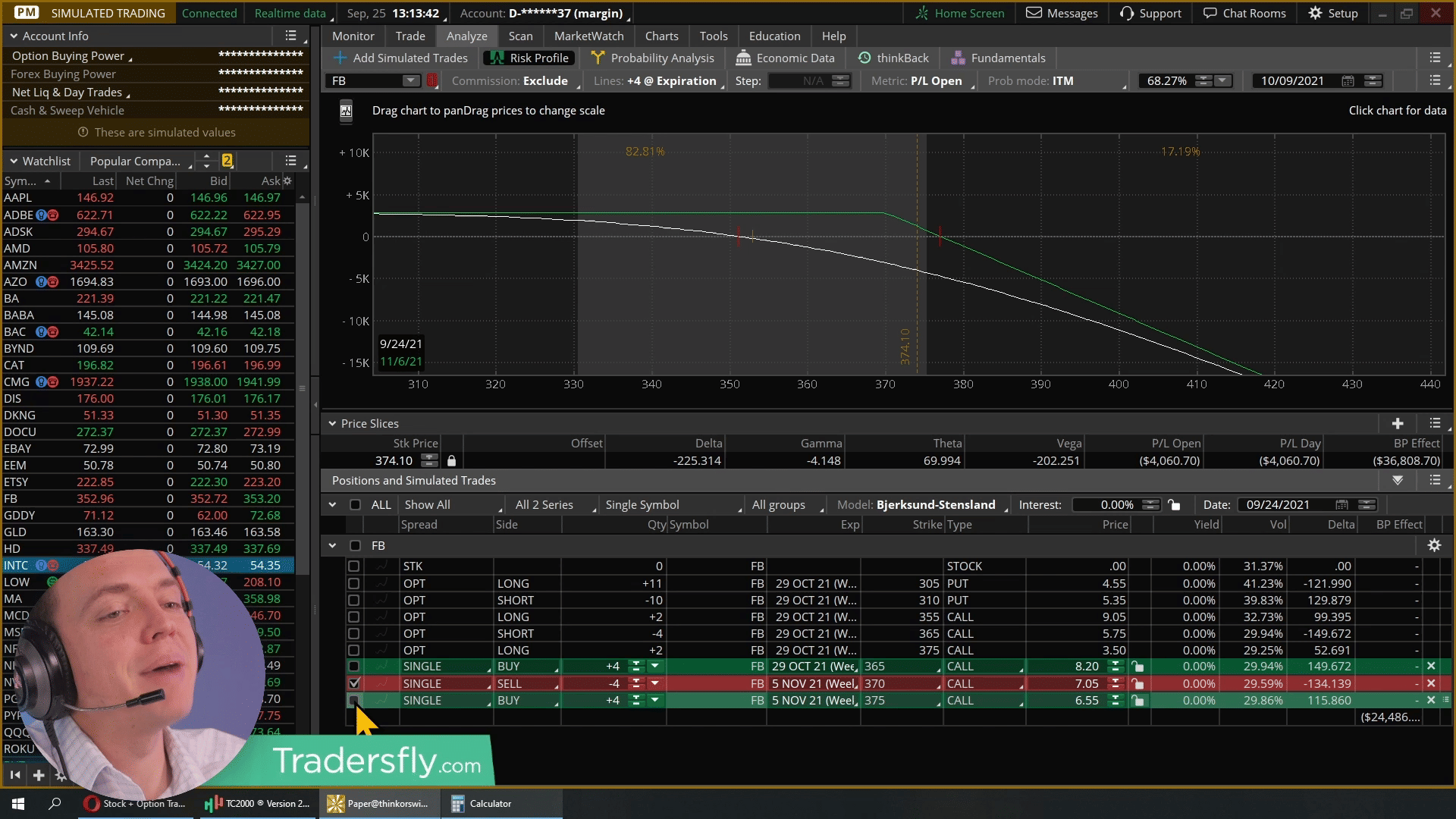Image resolution: width=1456 pixels, height=819 pixels.
Task: Check the FB group checkbox
Action: [x=355, y=545]
